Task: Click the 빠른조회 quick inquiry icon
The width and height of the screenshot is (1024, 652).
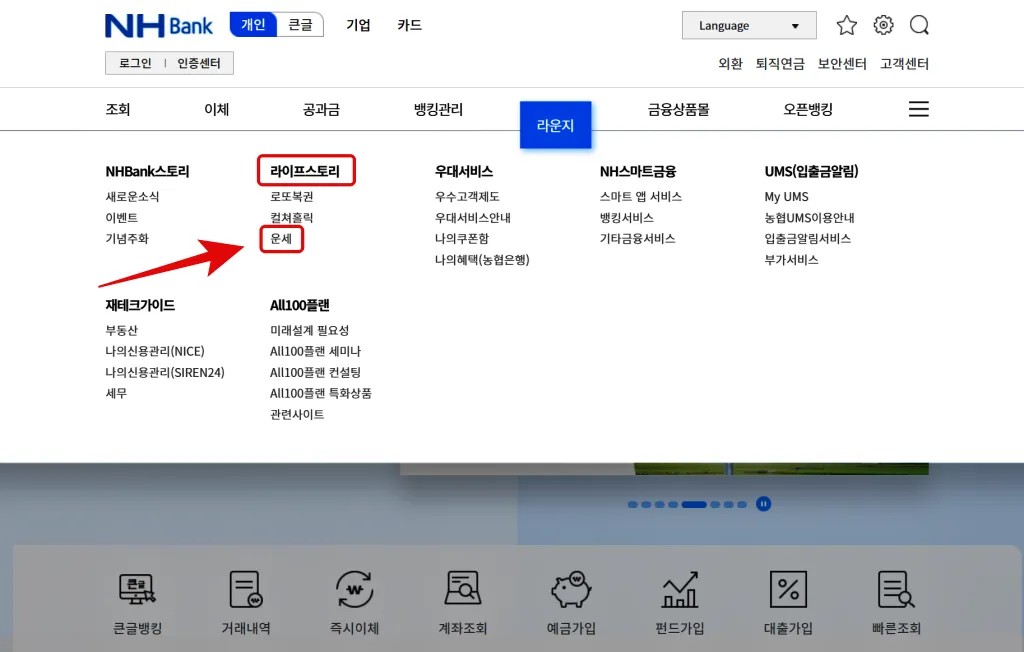Action: (896, 597)
